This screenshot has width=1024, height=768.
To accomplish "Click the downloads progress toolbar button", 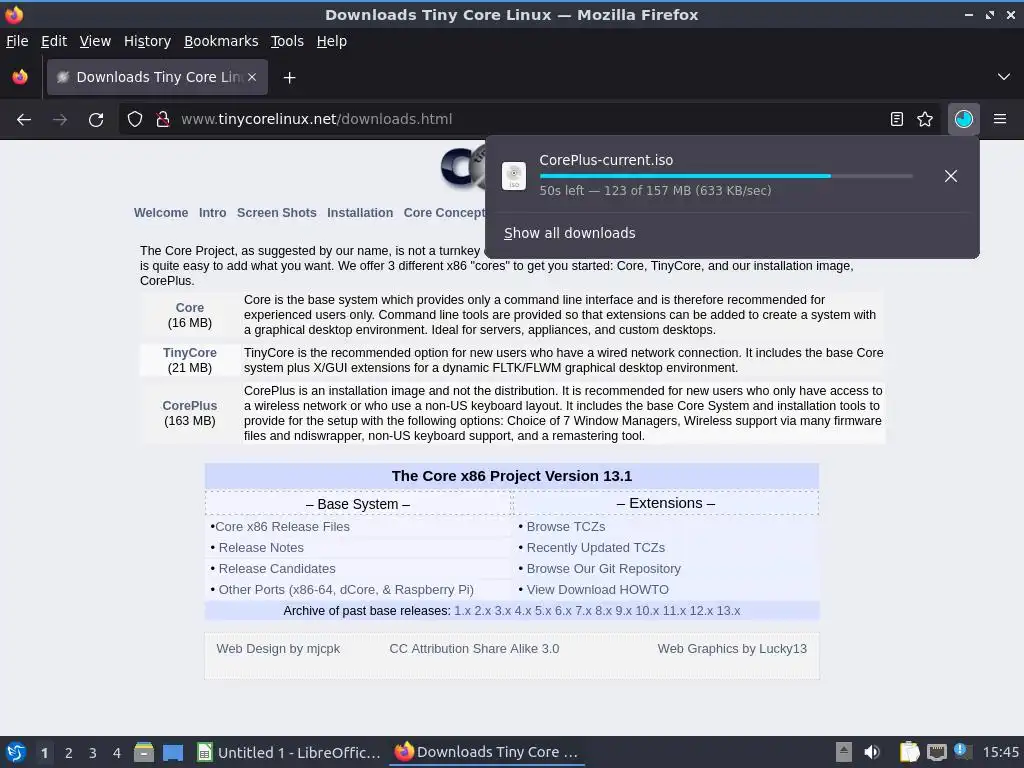I will tap(963, 120).
